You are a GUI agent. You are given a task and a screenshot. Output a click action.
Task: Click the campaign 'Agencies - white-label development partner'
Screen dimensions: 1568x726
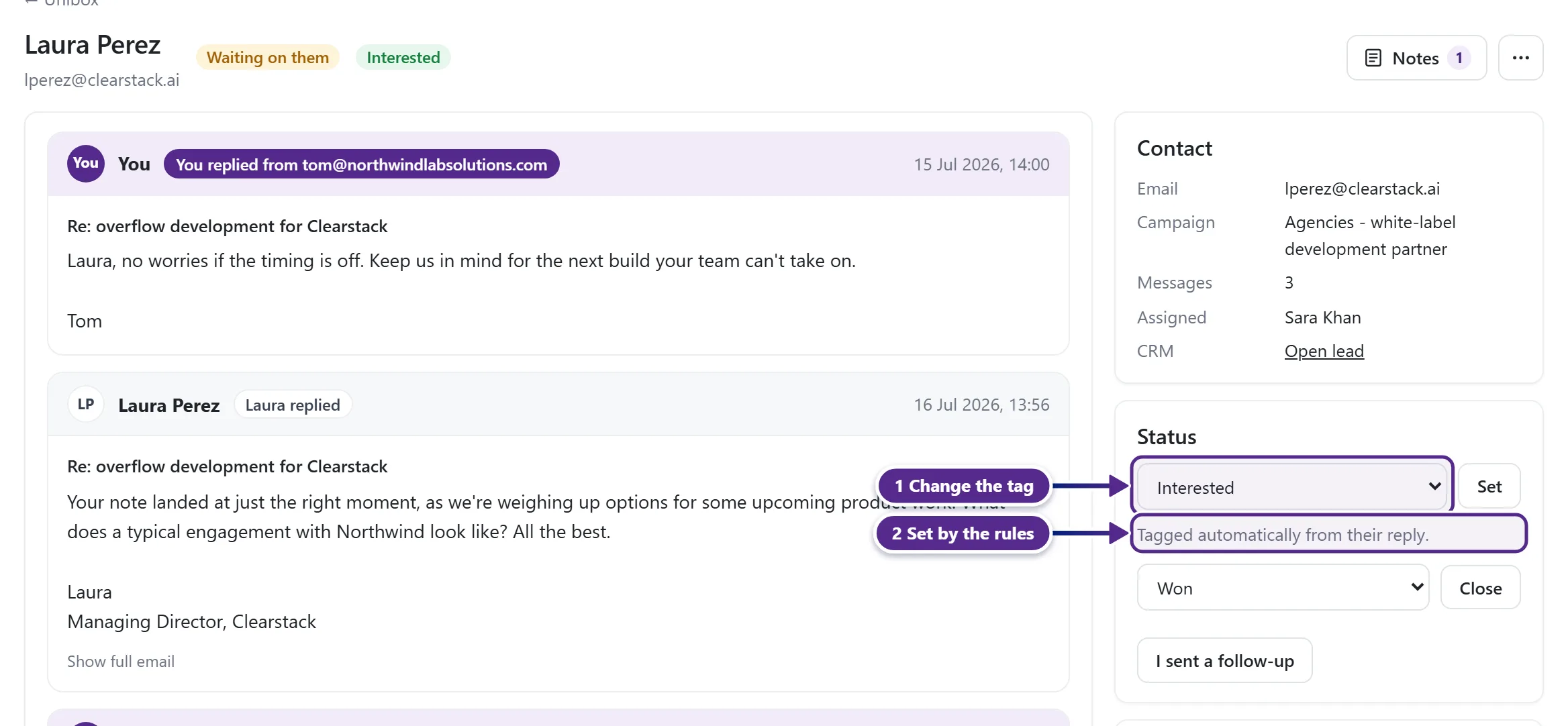pos(1370,236)
